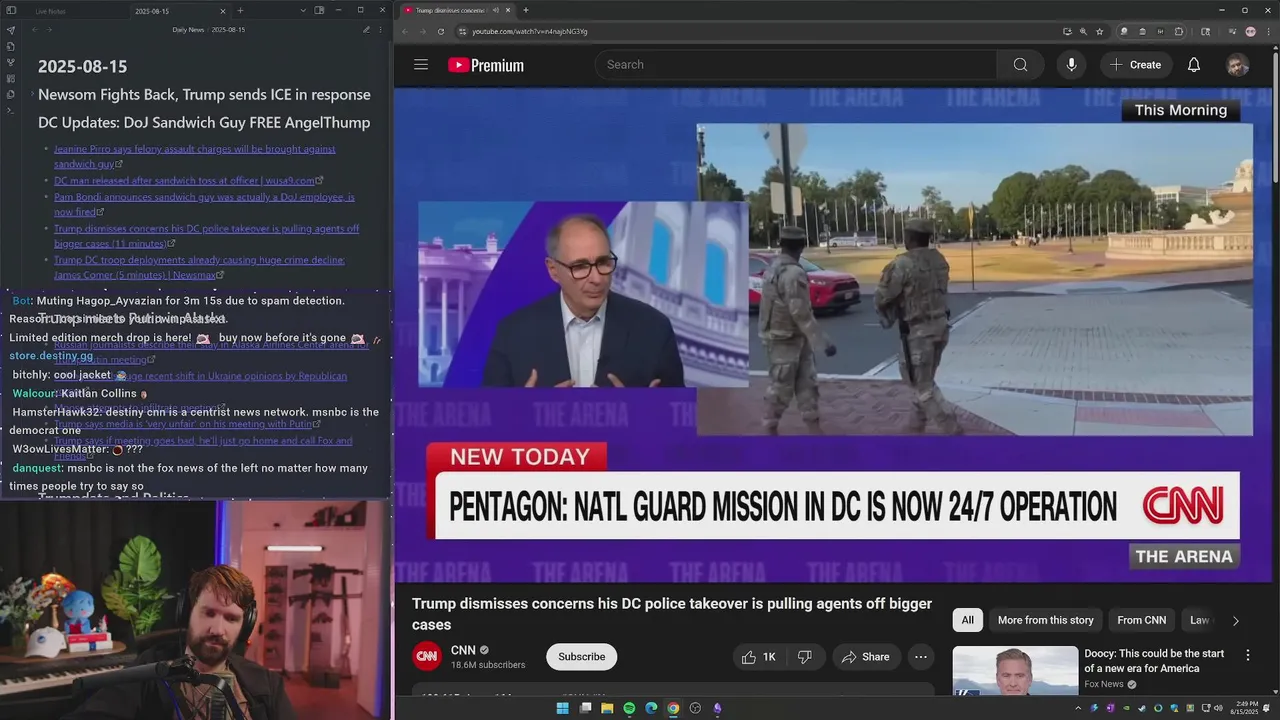Viewport: 1280px width, 720px height.
Task: Open options for the Doocy recommended video
Action: [x=1247, y=655]
